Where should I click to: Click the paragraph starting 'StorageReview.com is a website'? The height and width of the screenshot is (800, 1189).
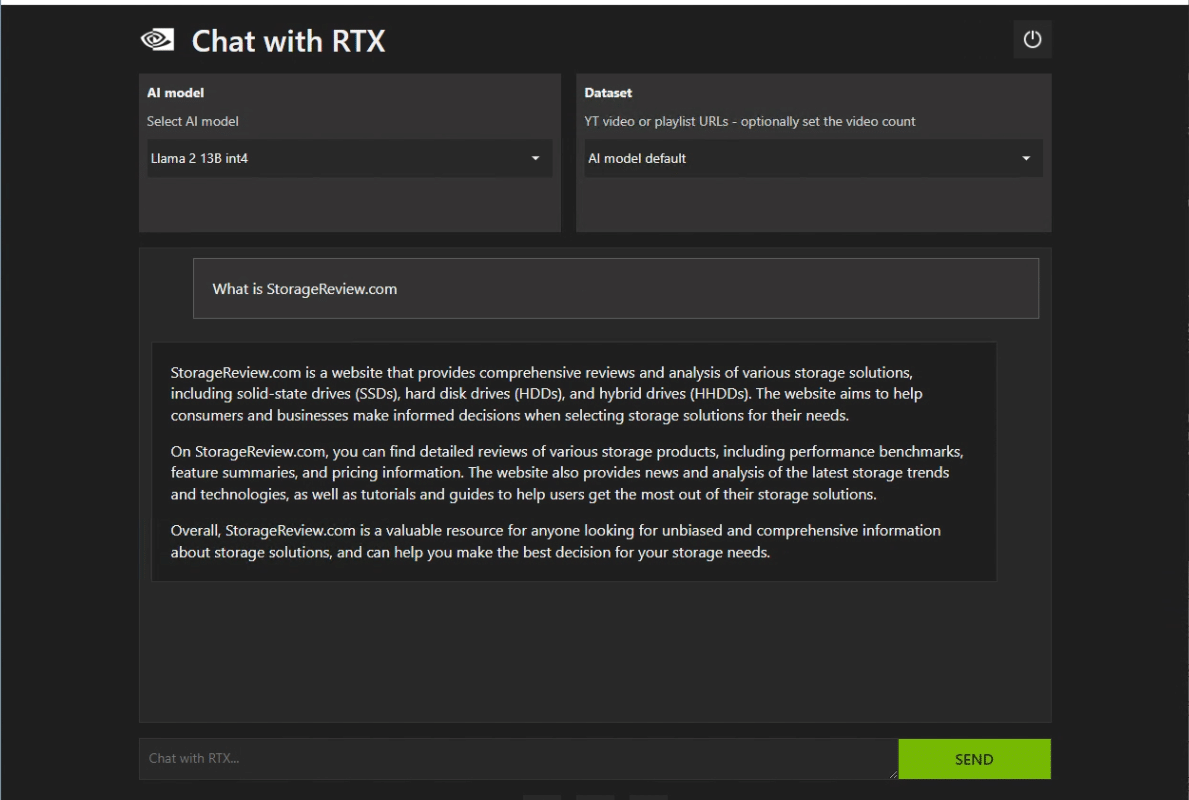pos(546,394)
